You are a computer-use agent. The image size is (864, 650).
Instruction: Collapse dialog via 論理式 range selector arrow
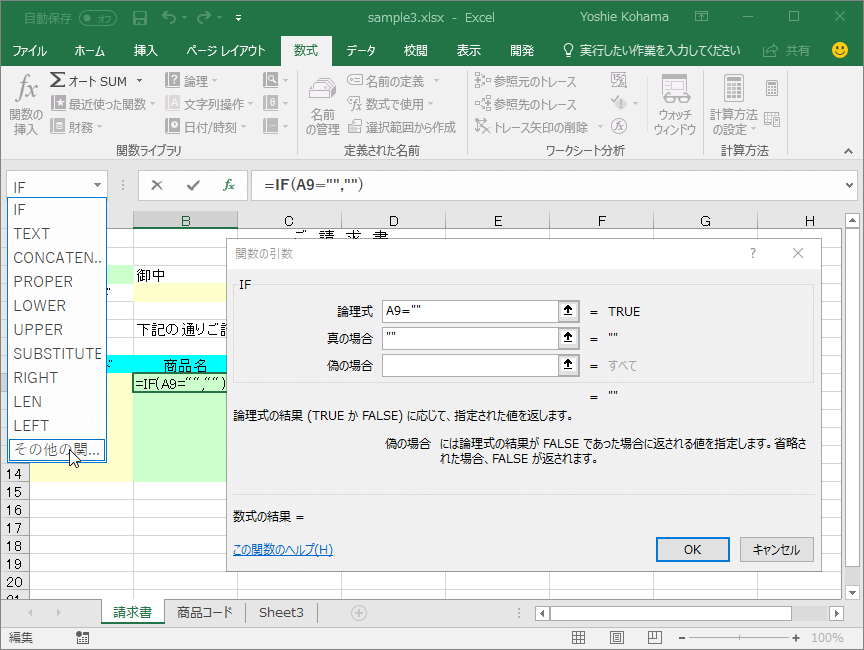[x=568, y=311]
